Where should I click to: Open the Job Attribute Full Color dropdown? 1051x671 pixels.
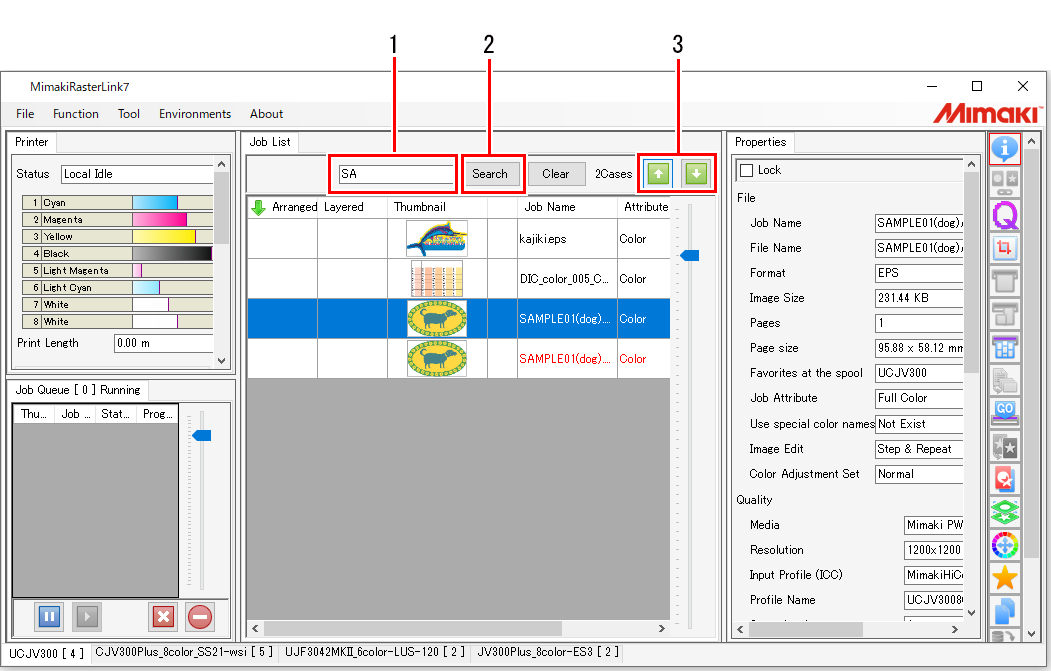coord(919,398)
